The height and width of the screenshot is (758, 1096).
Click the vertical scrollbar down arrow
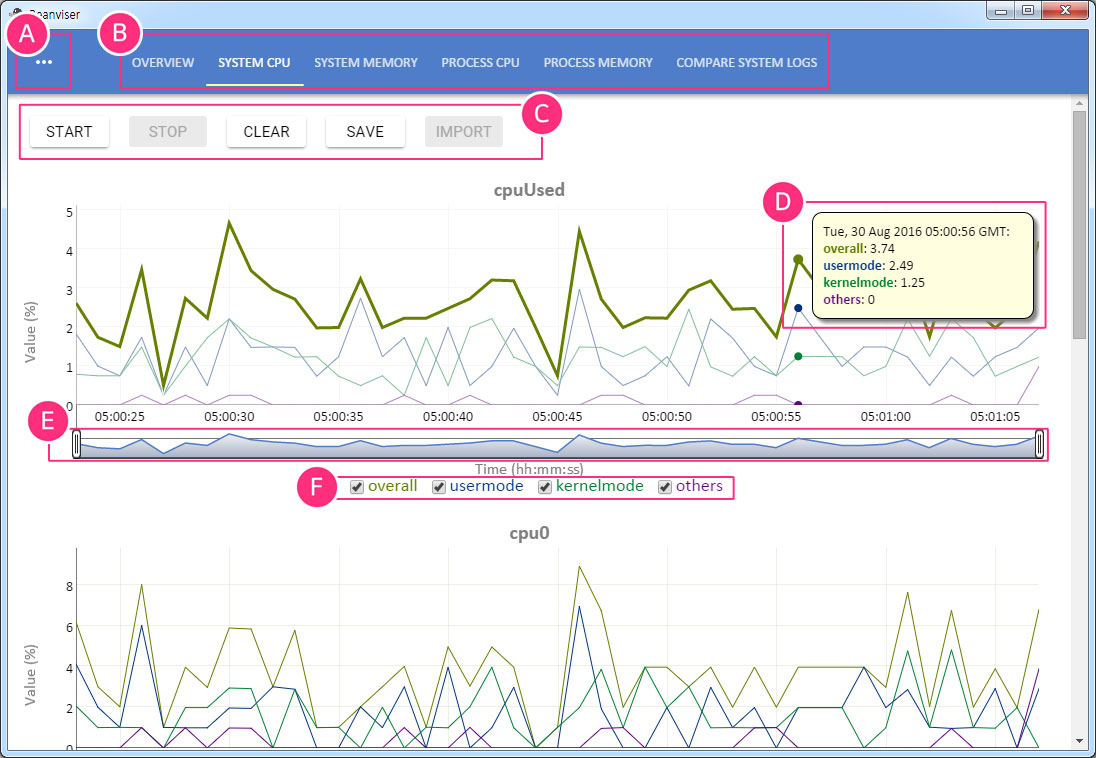tap(1079, 740)
